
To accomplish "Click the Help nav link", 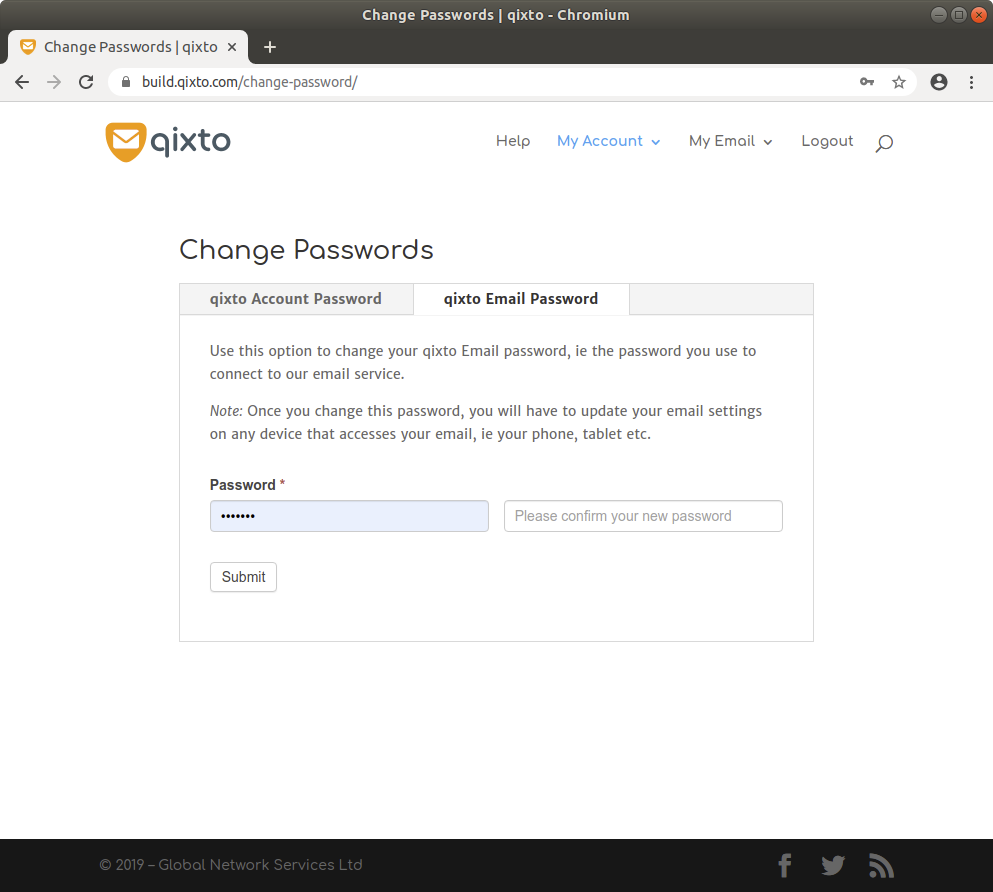I will 513,141.
